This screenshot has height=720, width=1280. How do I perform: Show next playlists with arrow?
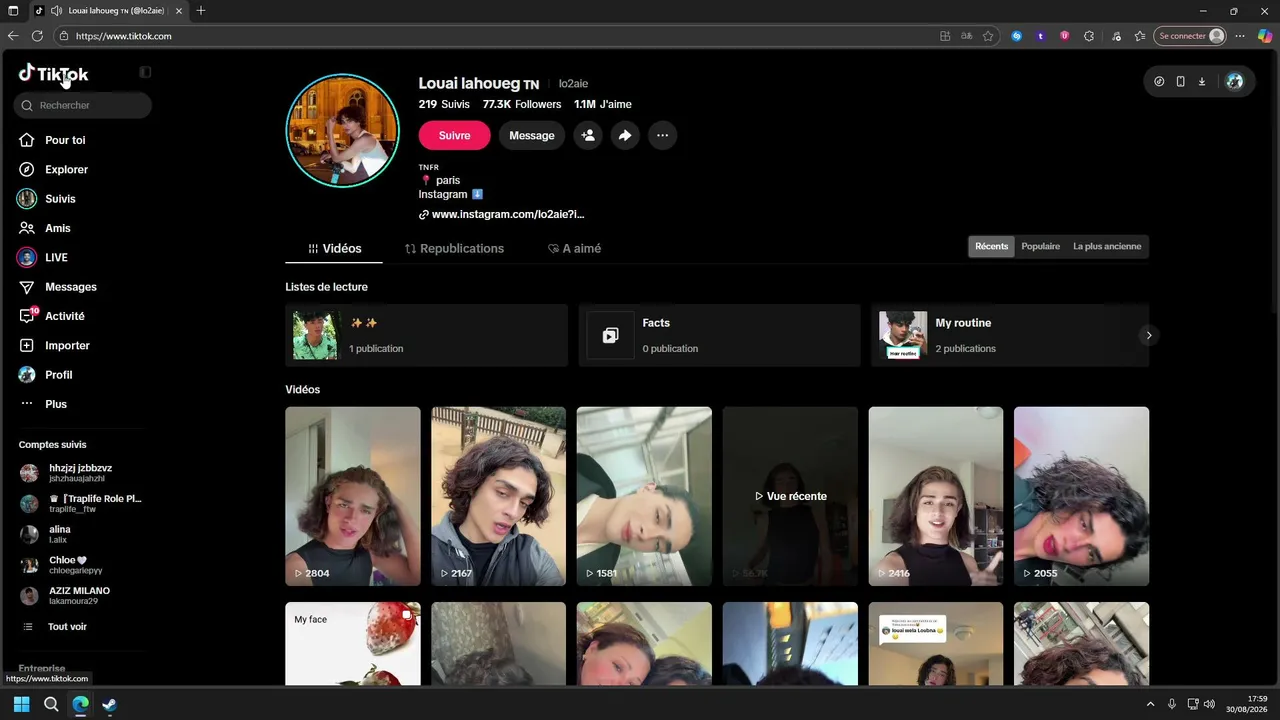click(1149, 335)
